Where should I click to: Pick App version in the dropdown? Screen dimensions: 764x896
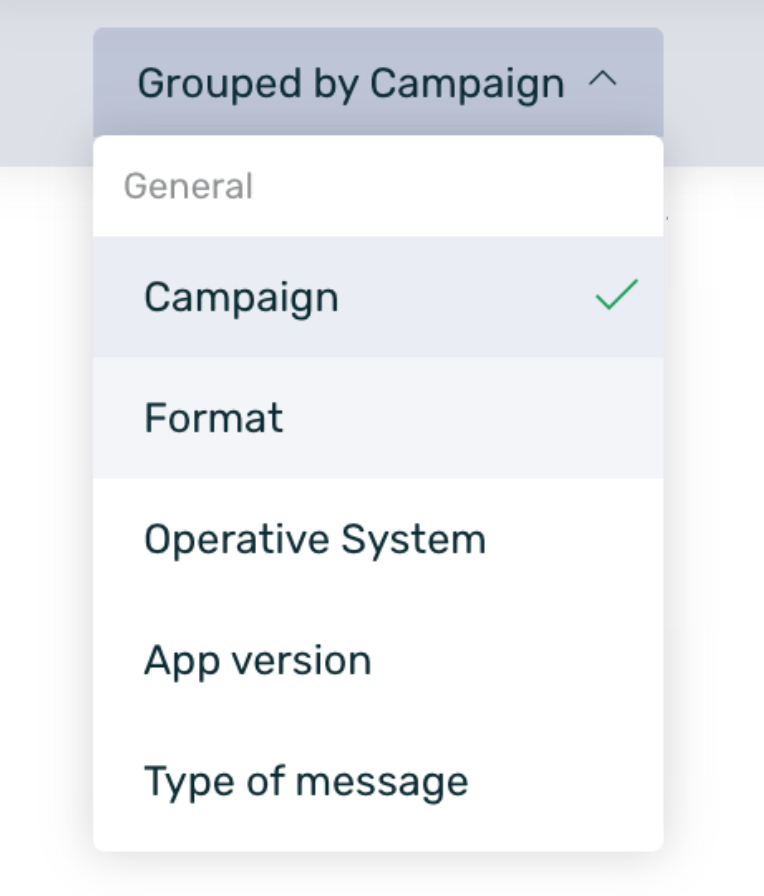click(257, 660)
